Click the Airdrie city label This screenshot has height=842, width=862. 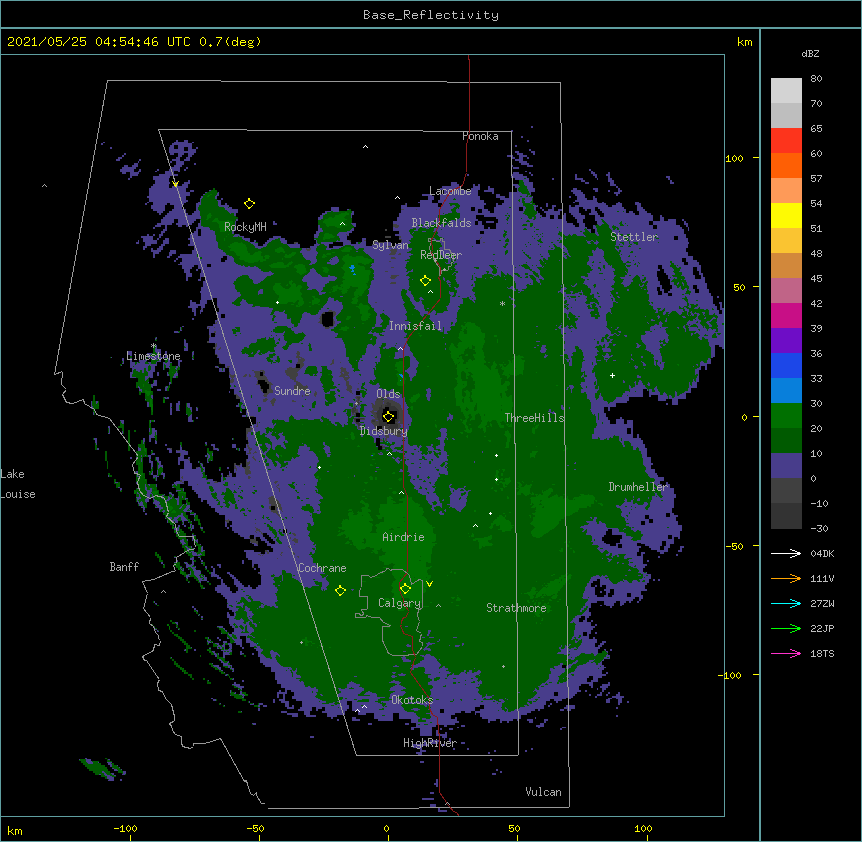click(x=403, y=537)
